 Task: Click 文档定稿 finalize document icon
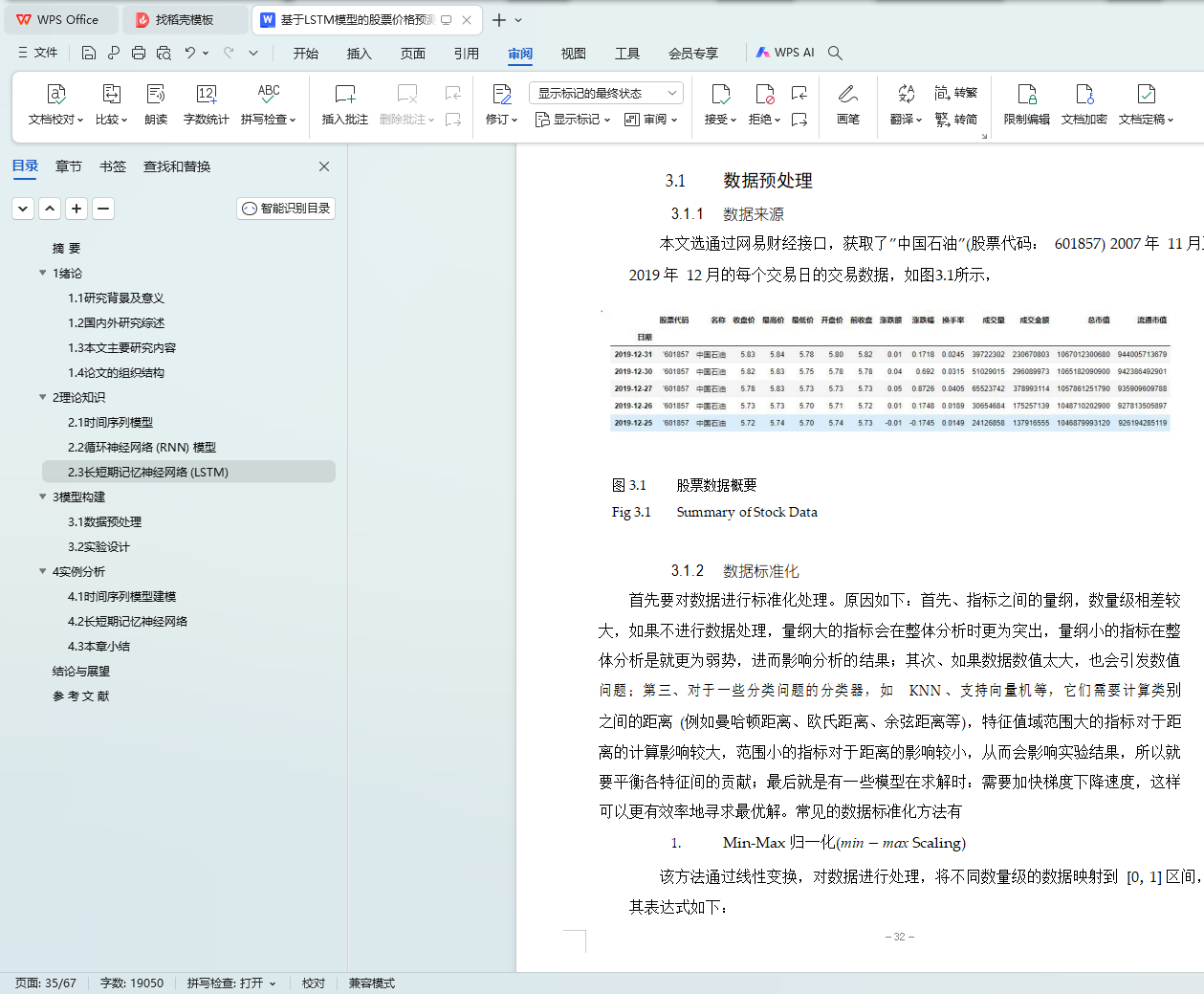click(1147, 94)
